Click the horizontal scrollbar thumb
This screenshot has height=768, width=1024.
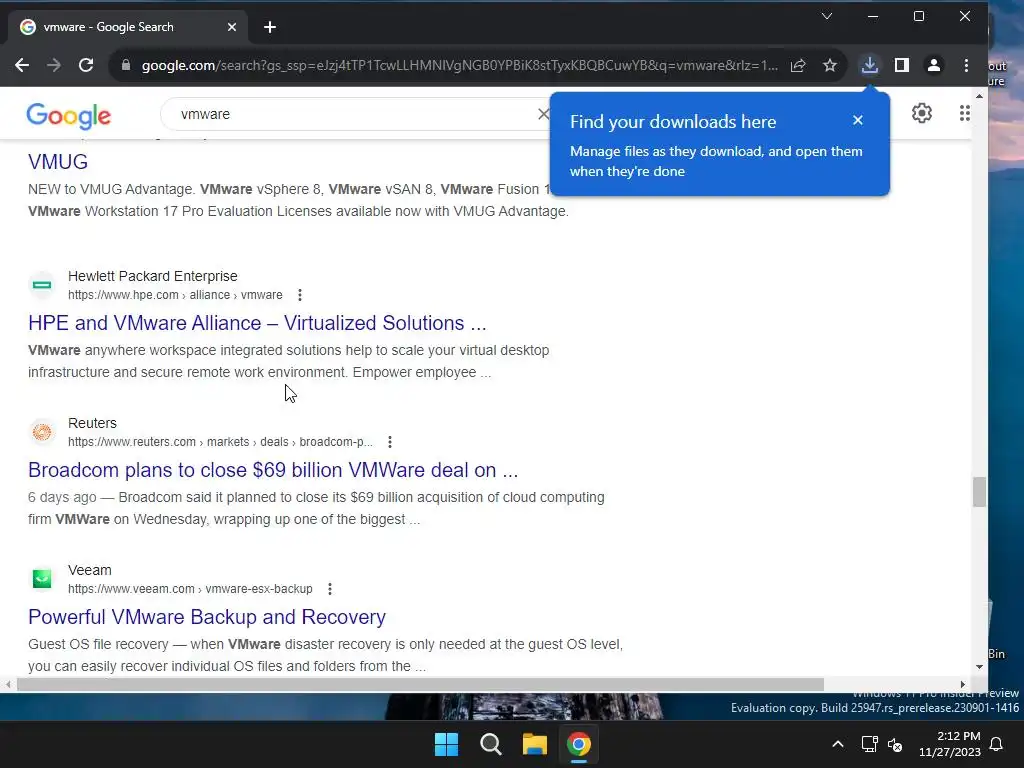pos(420,684)
